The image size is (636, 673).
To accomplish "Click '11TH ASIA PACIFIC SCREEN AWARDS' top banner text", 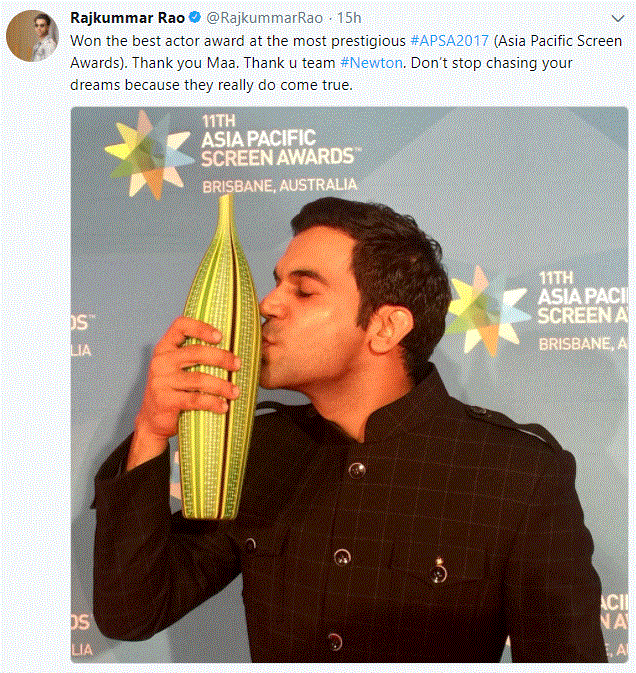I will click(280, 141).
